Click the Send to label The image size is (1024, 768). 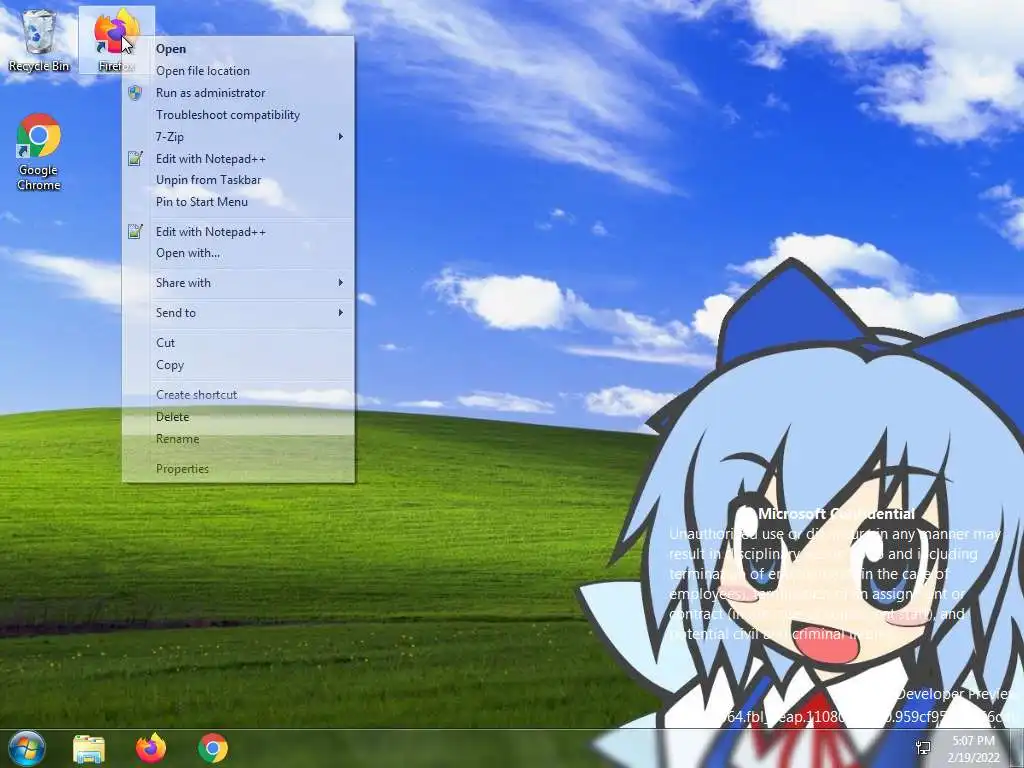(x=176, y=313)
